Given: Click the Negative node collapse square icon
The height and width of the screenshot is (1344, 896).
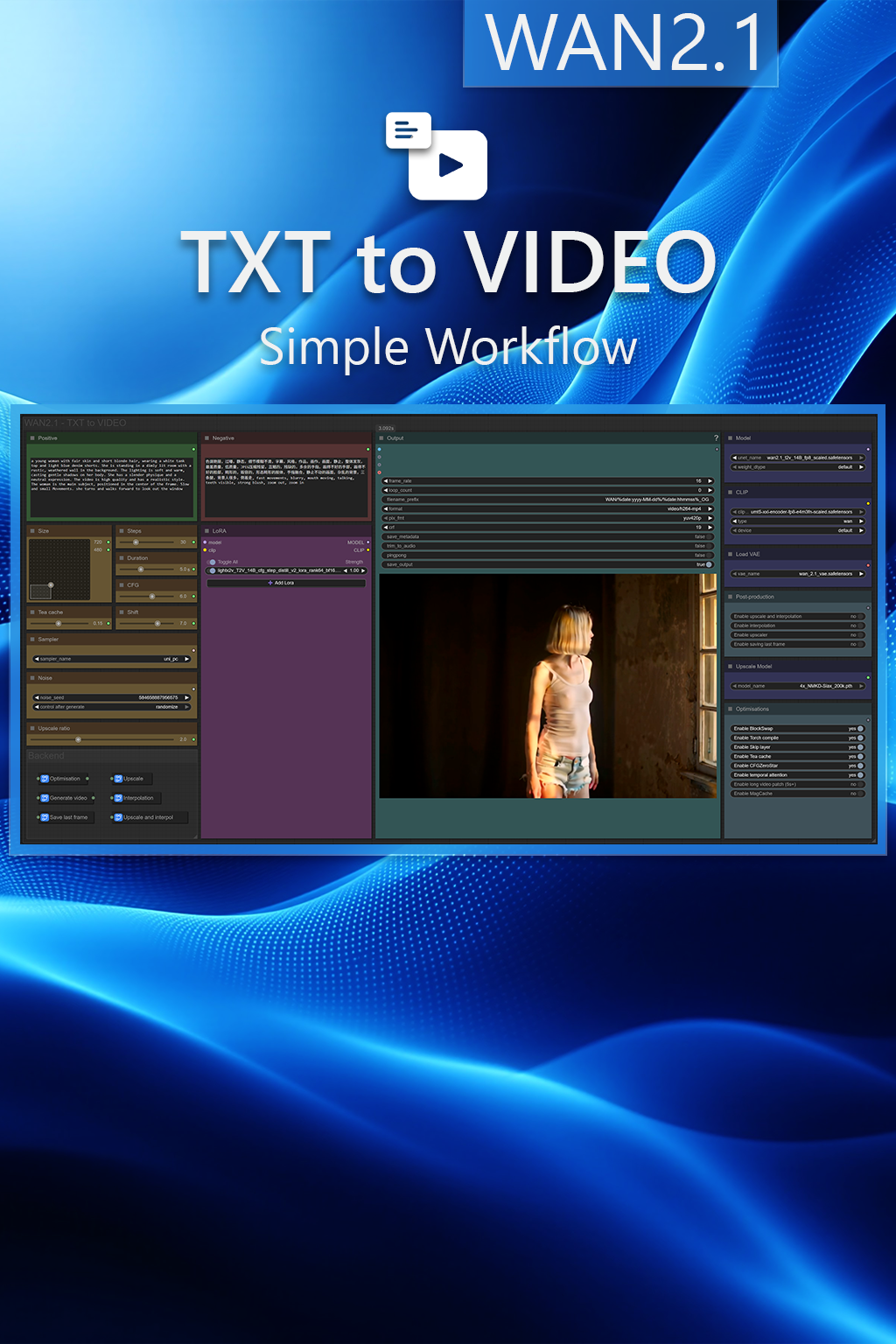Looking at the screenshot, I should tap(207, 438).
